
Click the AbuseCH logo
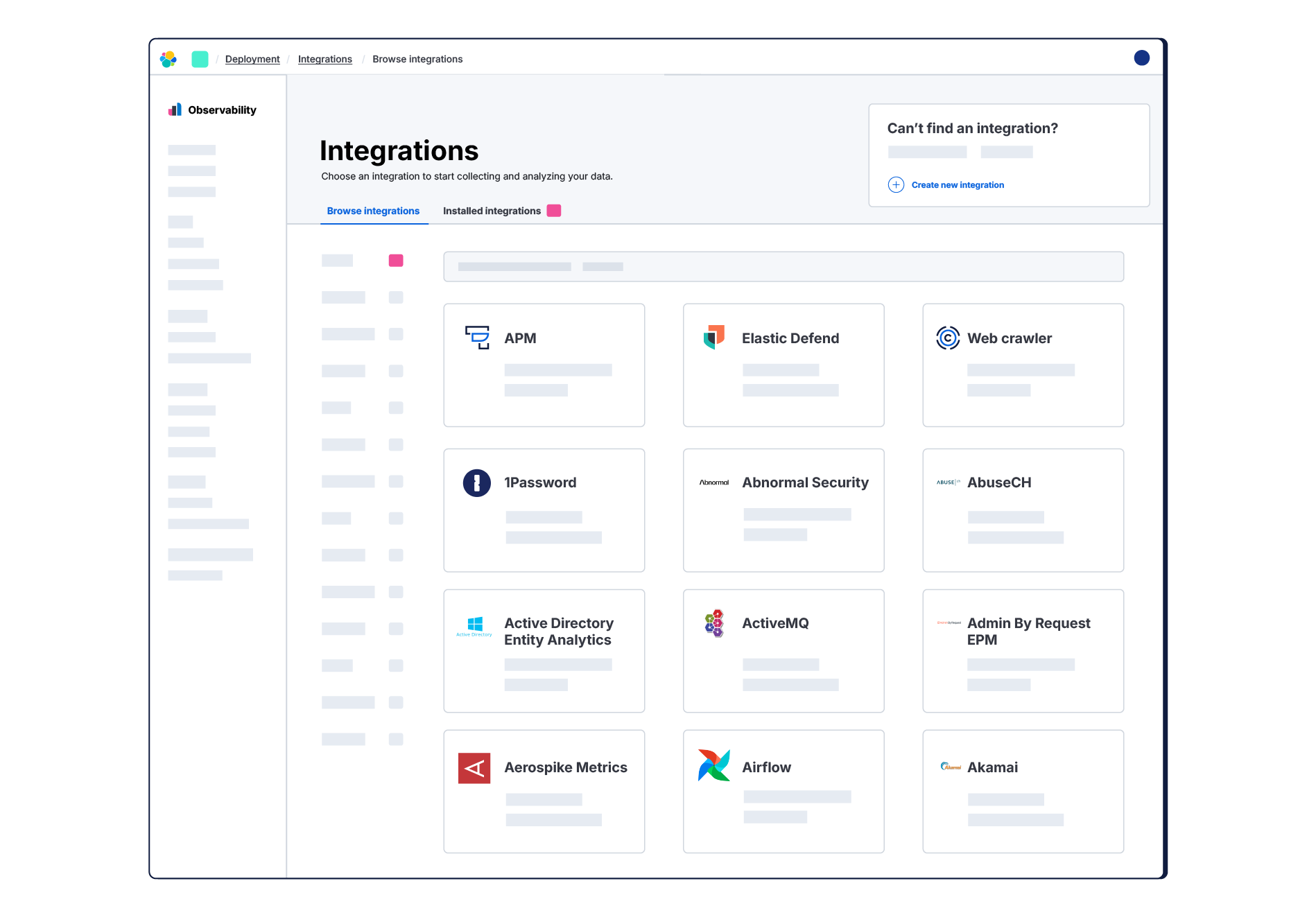pos(948,482)
